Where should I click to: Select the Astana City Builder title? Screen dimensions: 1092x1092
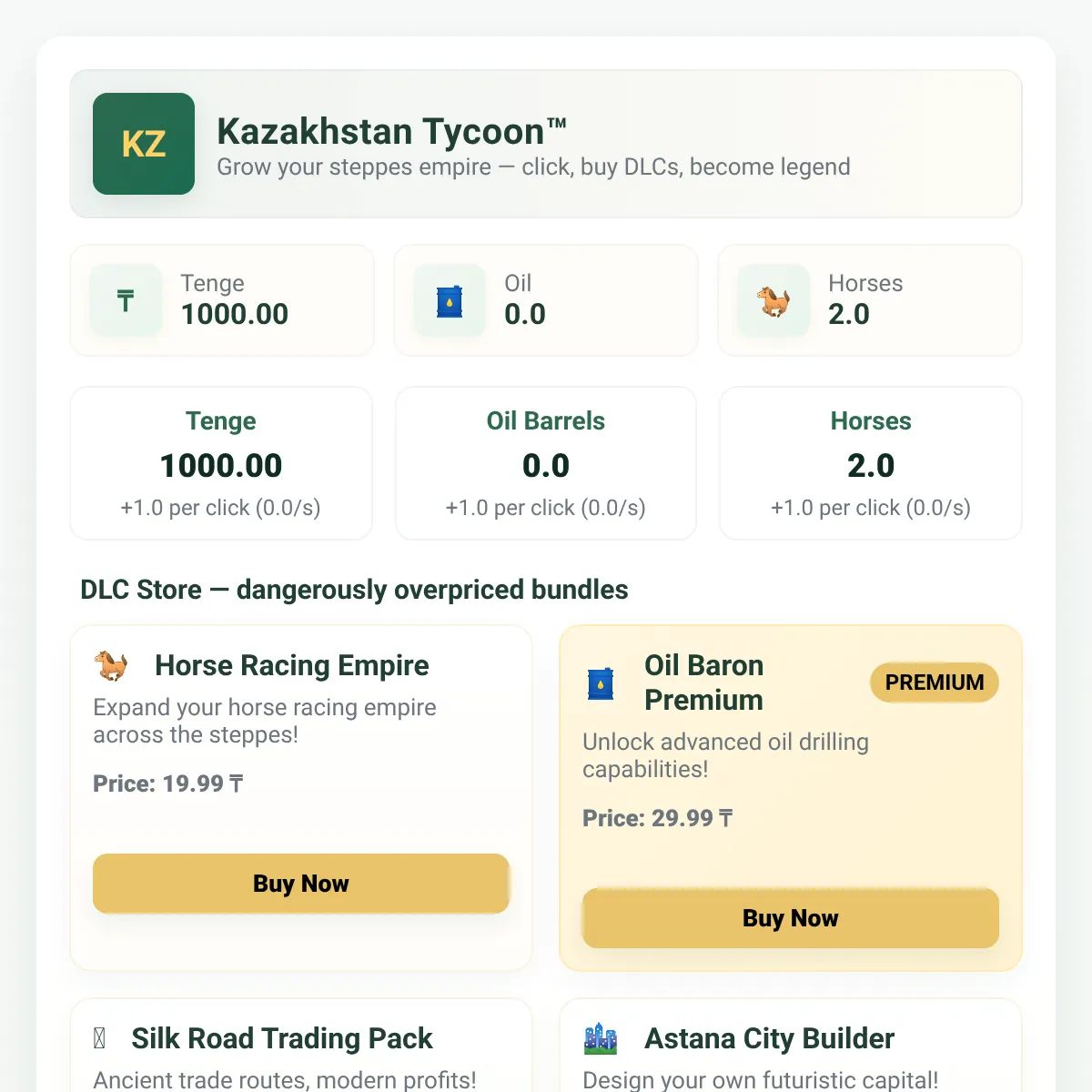[x=770, y=1038]
